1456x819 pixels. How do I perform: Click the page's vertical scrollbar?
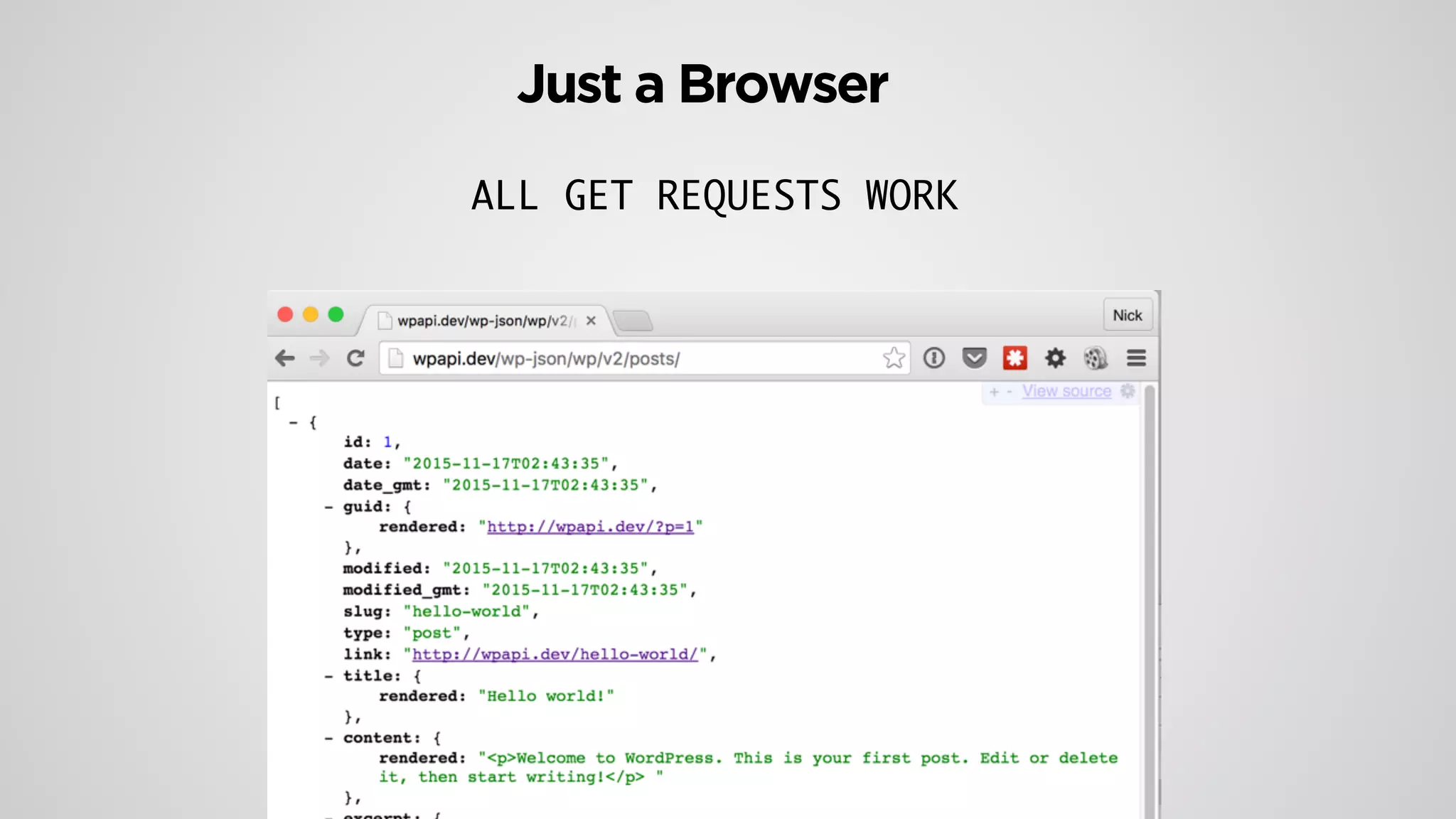(x=1150, y=601)
